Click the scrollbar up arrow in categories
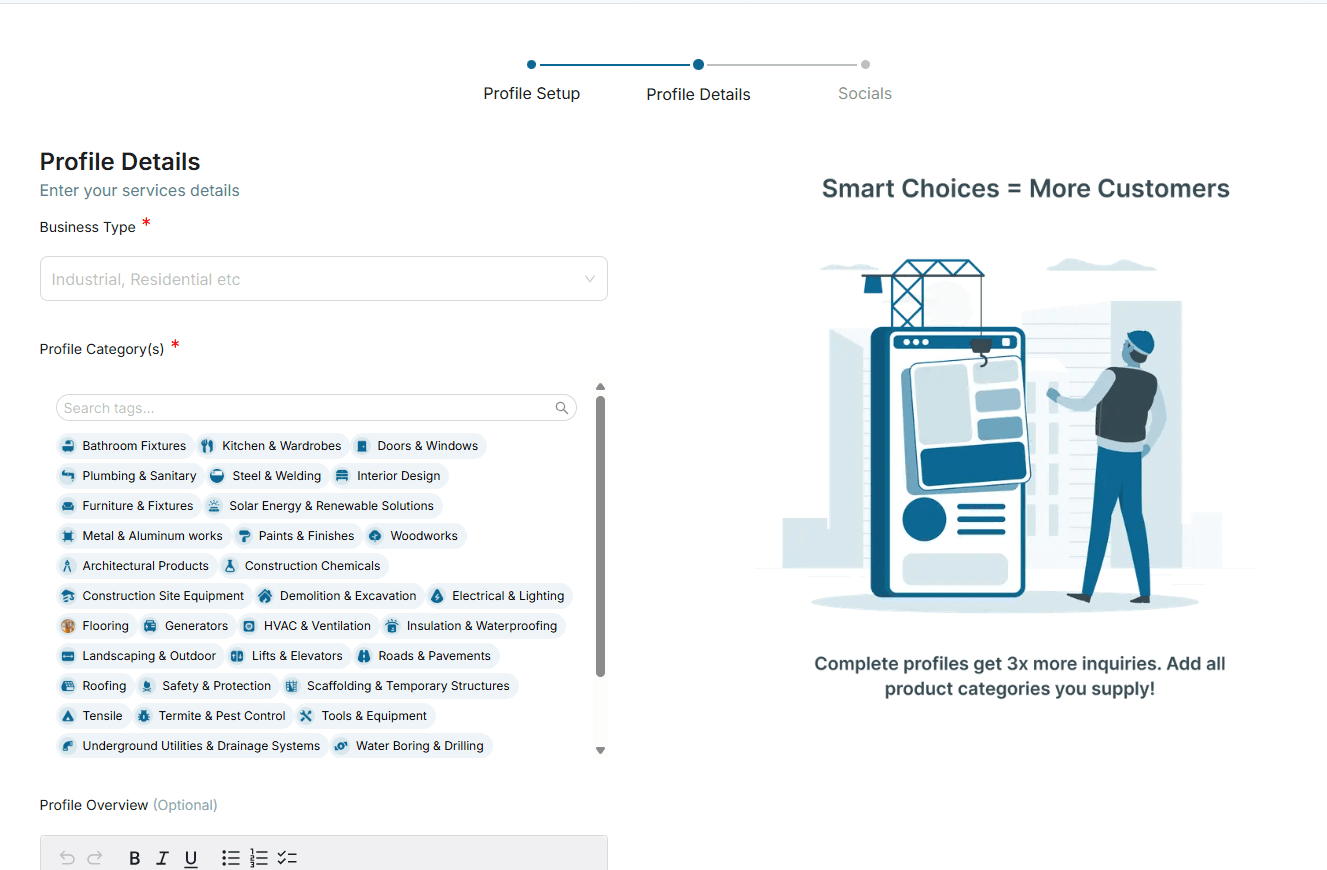 click(600, 387)
